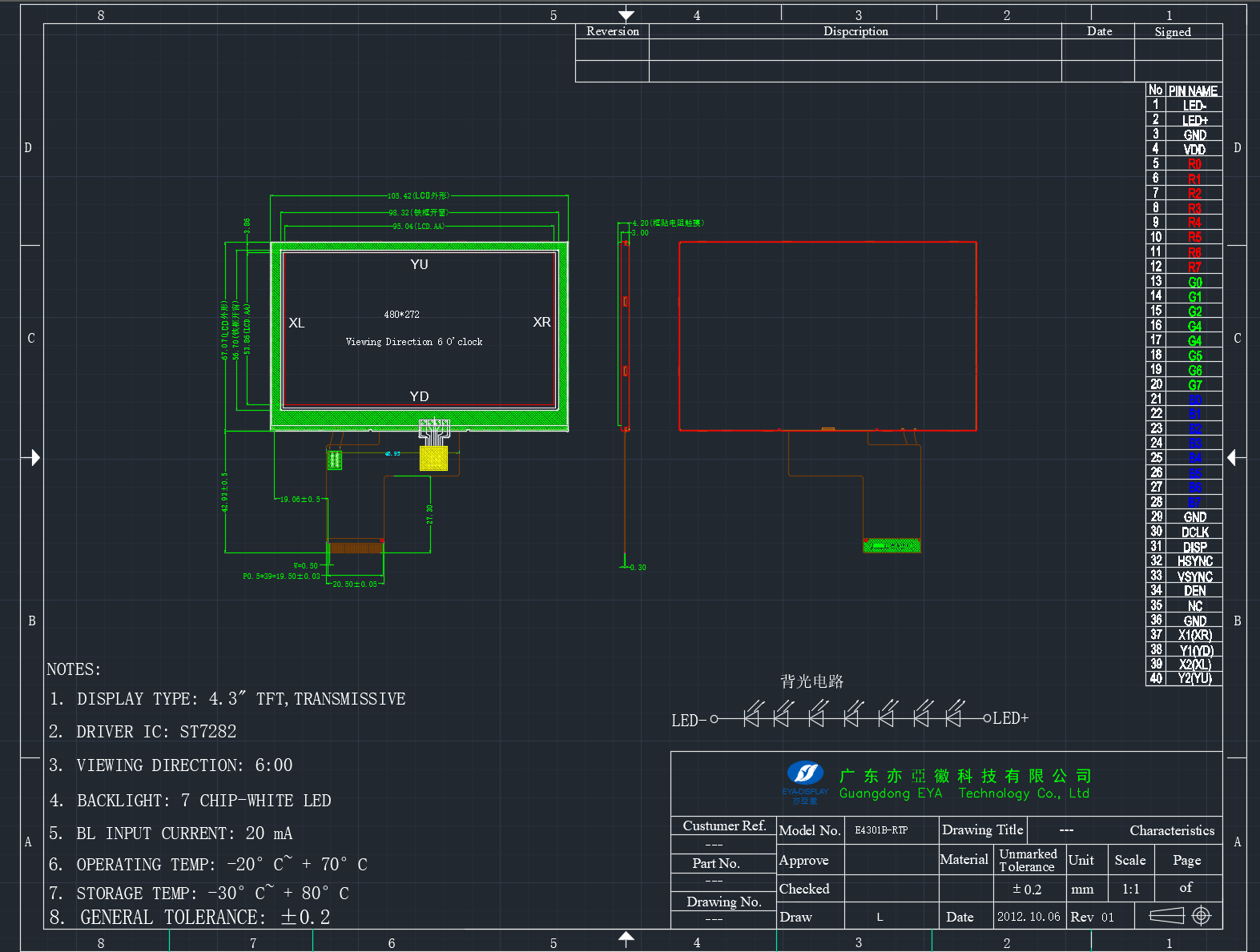Click the 'VIEWING DIRECTION: 6:00' note
Screen dimensions: 1260x952
[x=171, y=765]
